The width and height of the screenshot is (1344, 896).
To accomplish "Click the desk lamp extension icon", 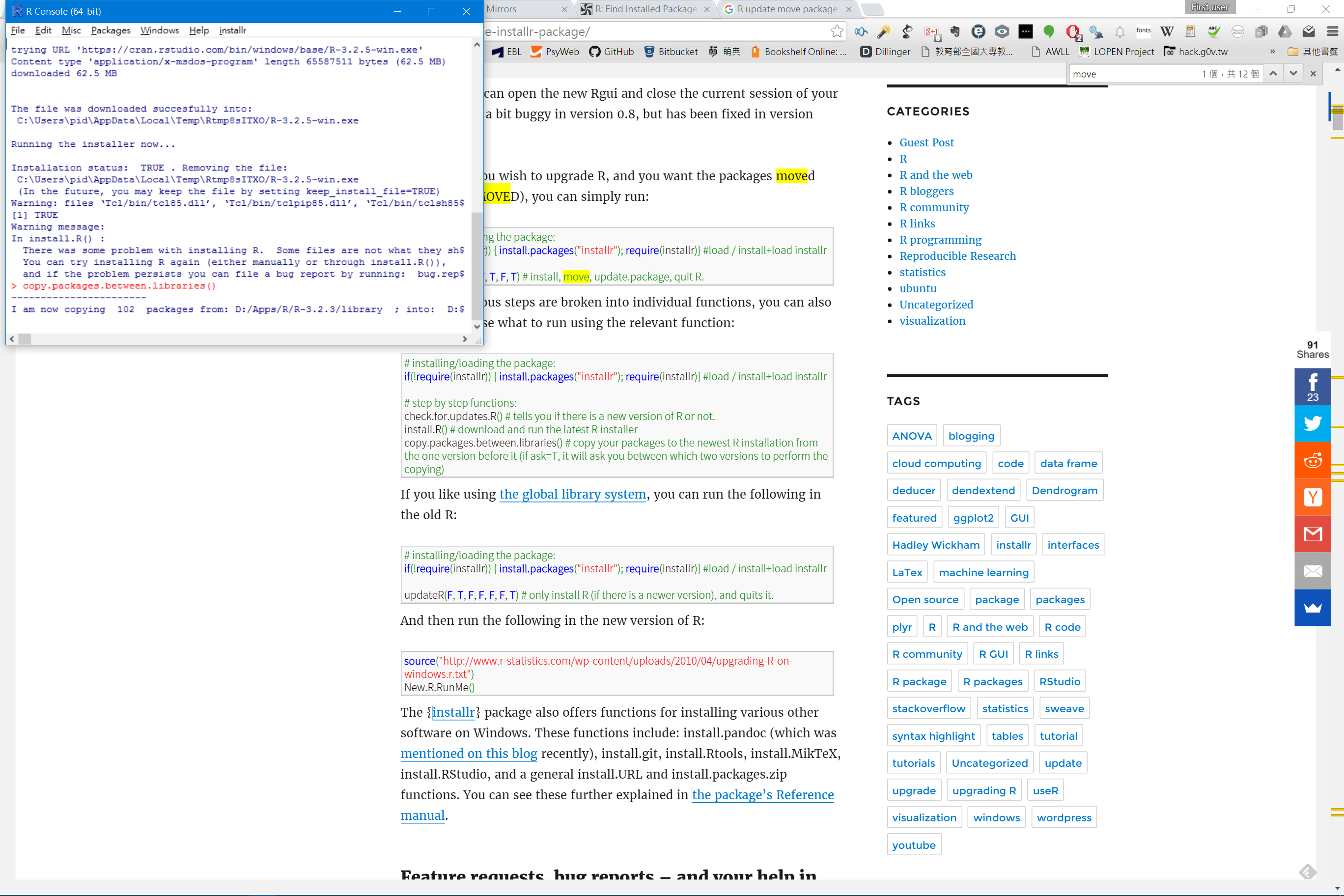I will 907,32.
